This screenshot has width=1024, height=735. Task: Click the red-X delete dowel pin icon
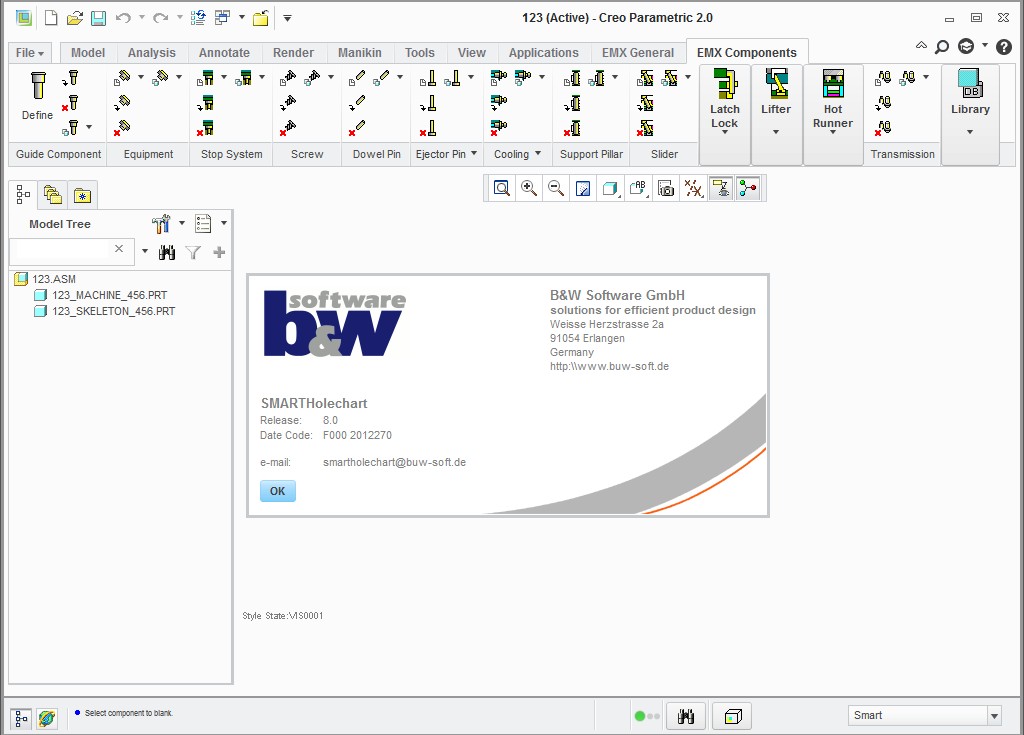pyautogui.click(x=357, y=127)
